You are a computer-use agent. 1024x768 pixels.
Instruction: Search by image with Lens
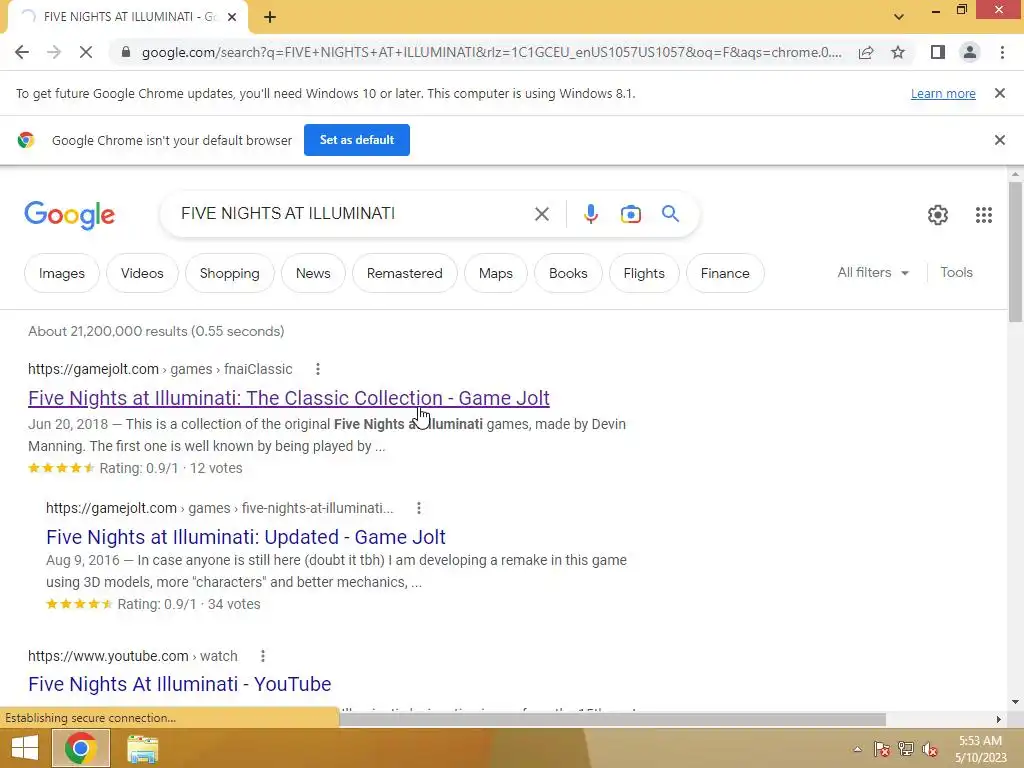click(631, 214)
